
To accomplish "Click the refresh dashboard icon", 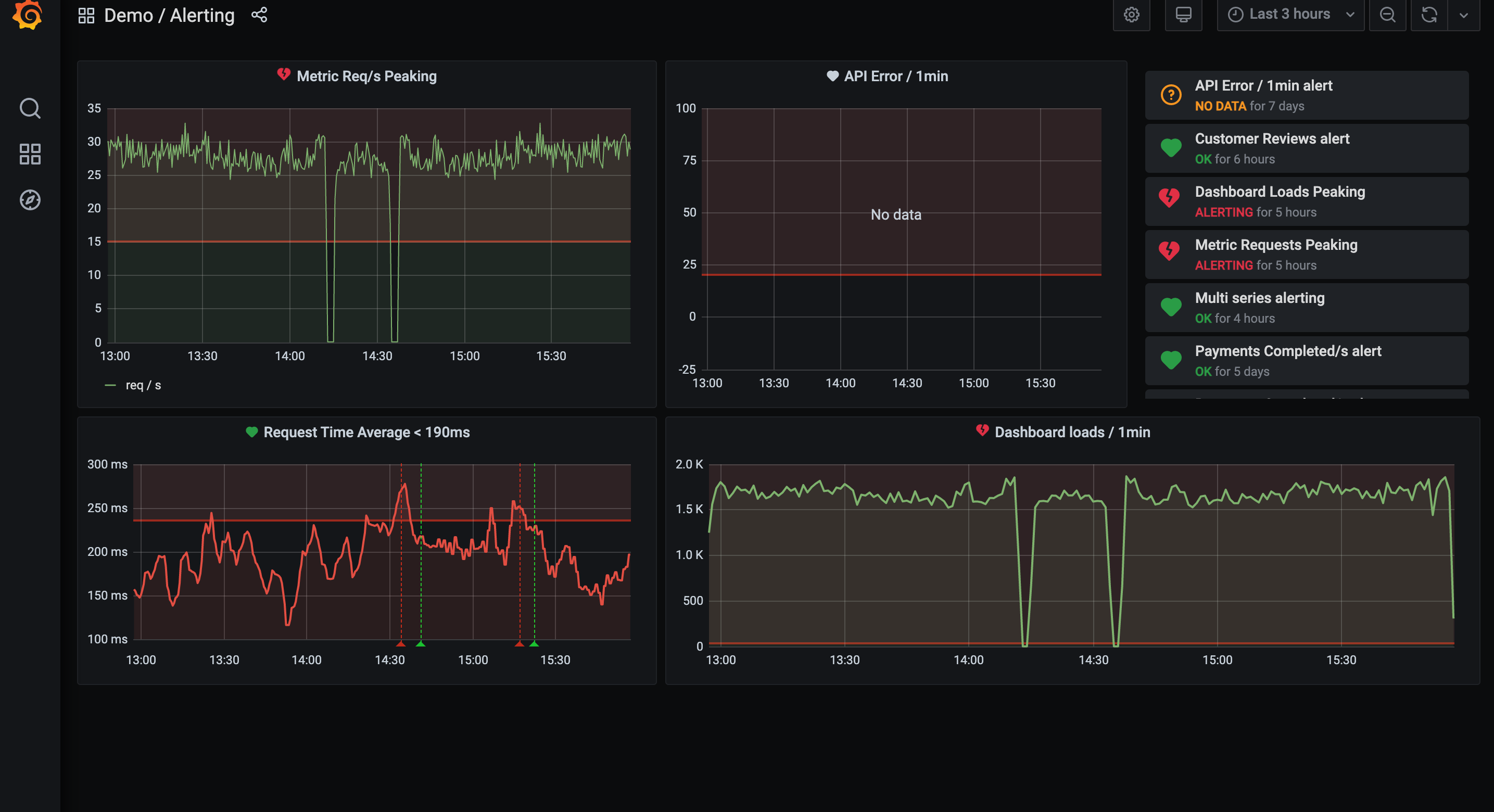I will point(1428,15).
